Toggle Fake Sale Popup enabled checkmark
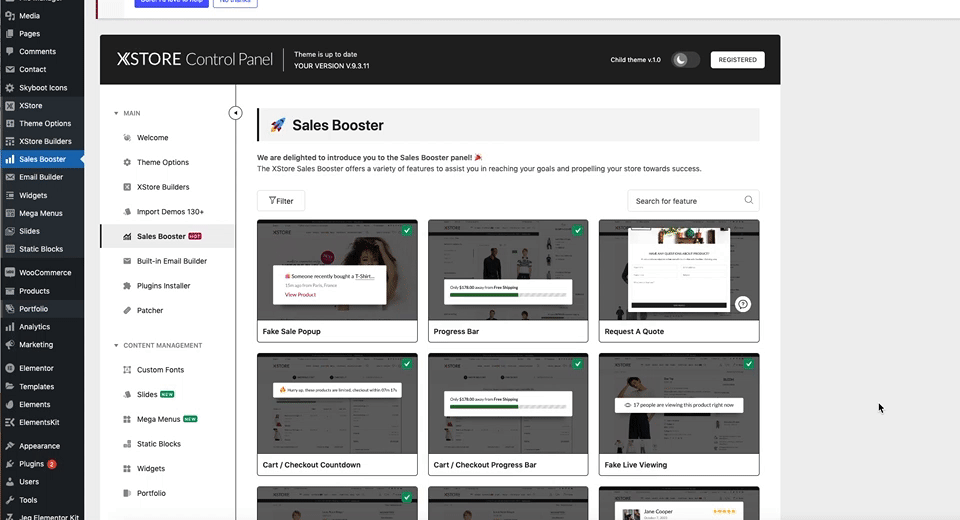The width and height of the screenshot is (960, 520). (x=407, y=230)
